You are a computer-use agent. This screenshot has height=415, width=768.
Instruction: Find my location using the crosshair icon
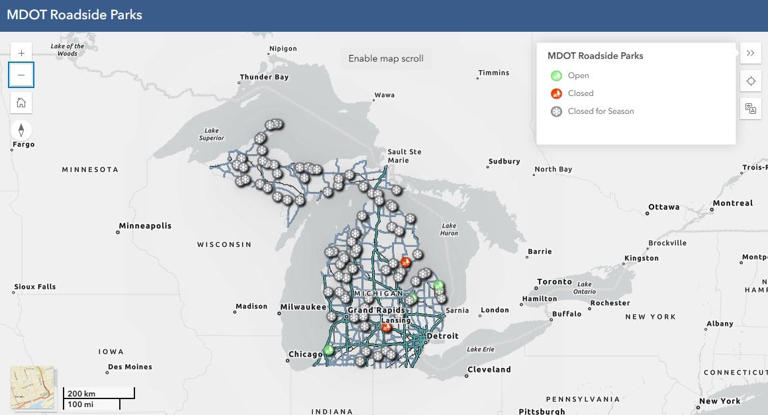click(x=750, y=81)
